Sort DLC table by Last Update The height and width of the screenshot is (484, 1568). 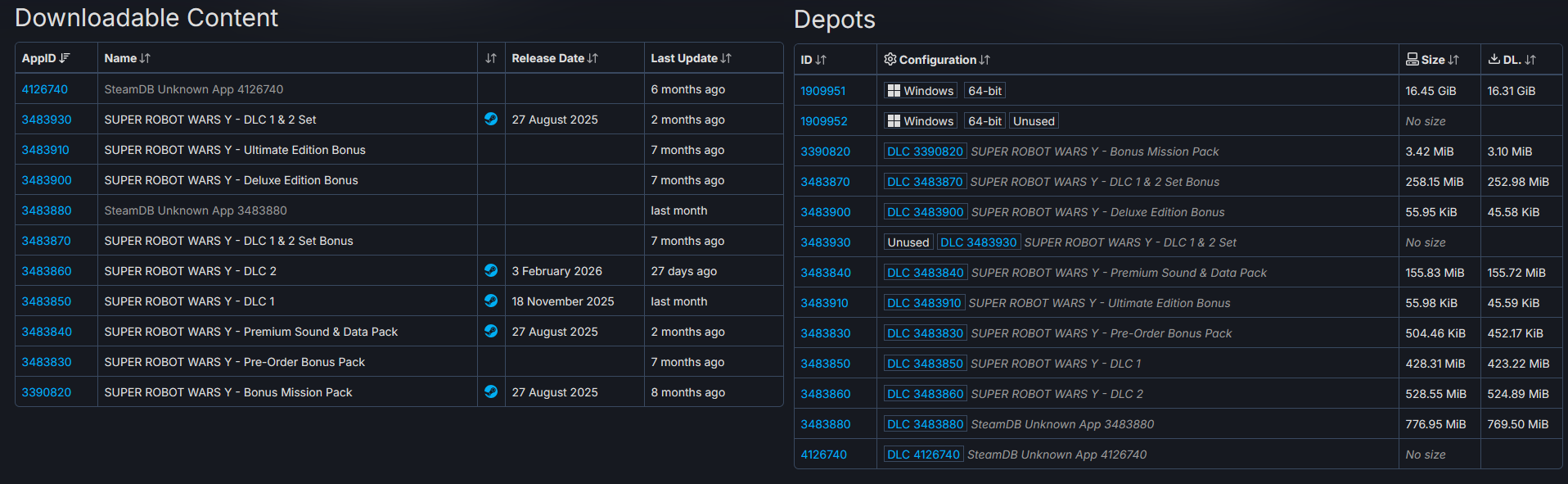(x=714, y=58)
